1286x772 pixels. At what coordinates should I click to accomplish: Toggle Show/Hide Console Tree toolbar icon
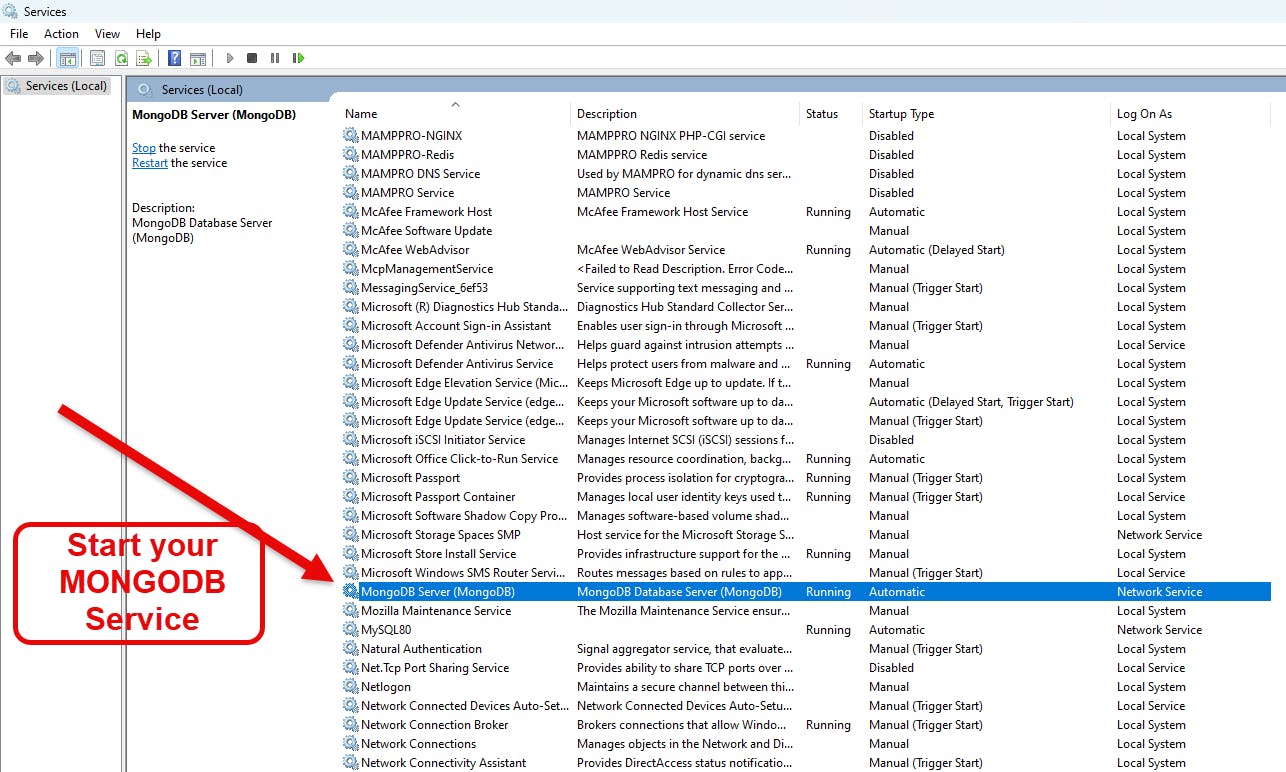(x=67, y=59)
